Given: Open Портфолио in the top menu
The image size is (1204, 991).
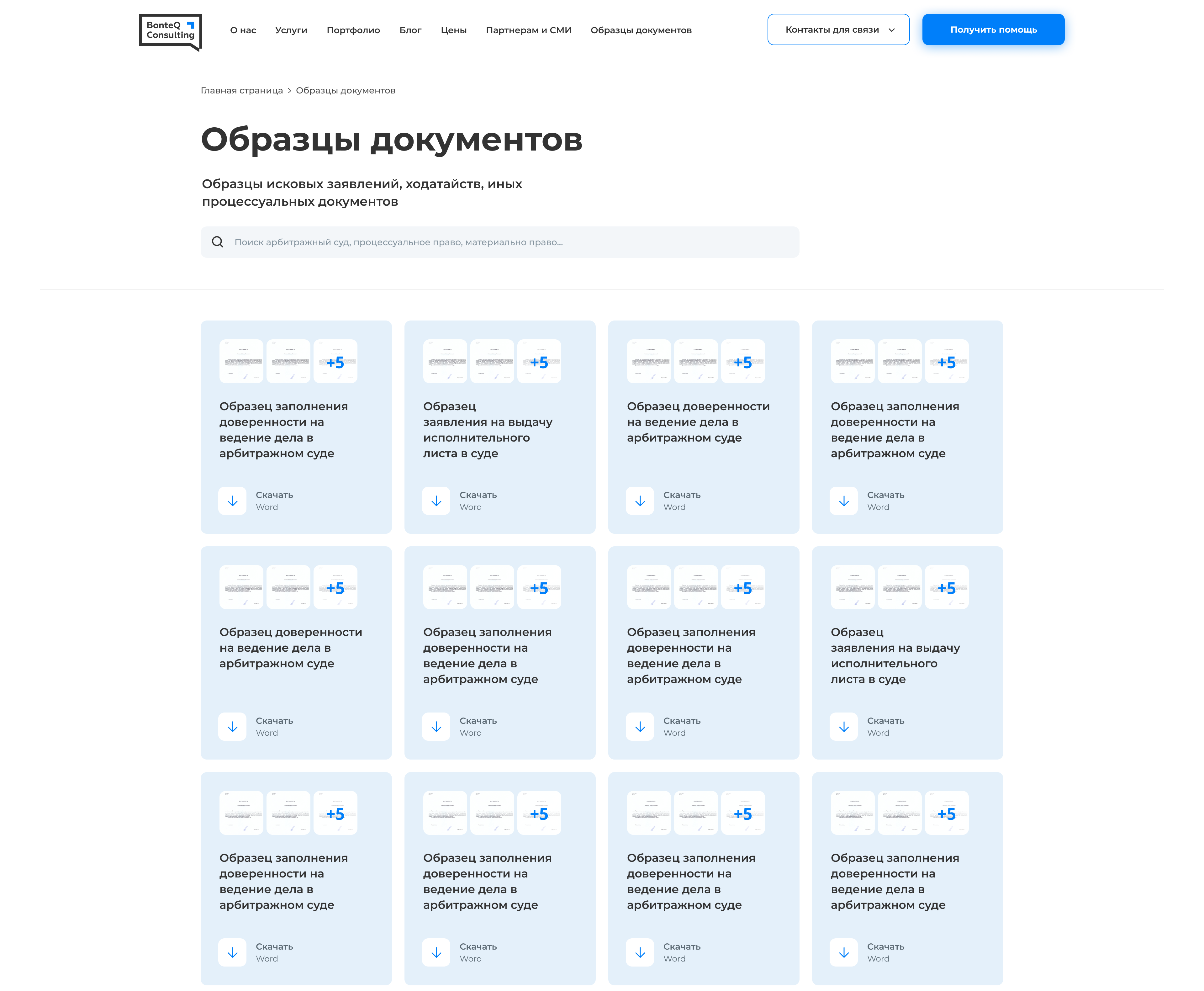Looking at the screenshot, I should (x=353, y=30).
